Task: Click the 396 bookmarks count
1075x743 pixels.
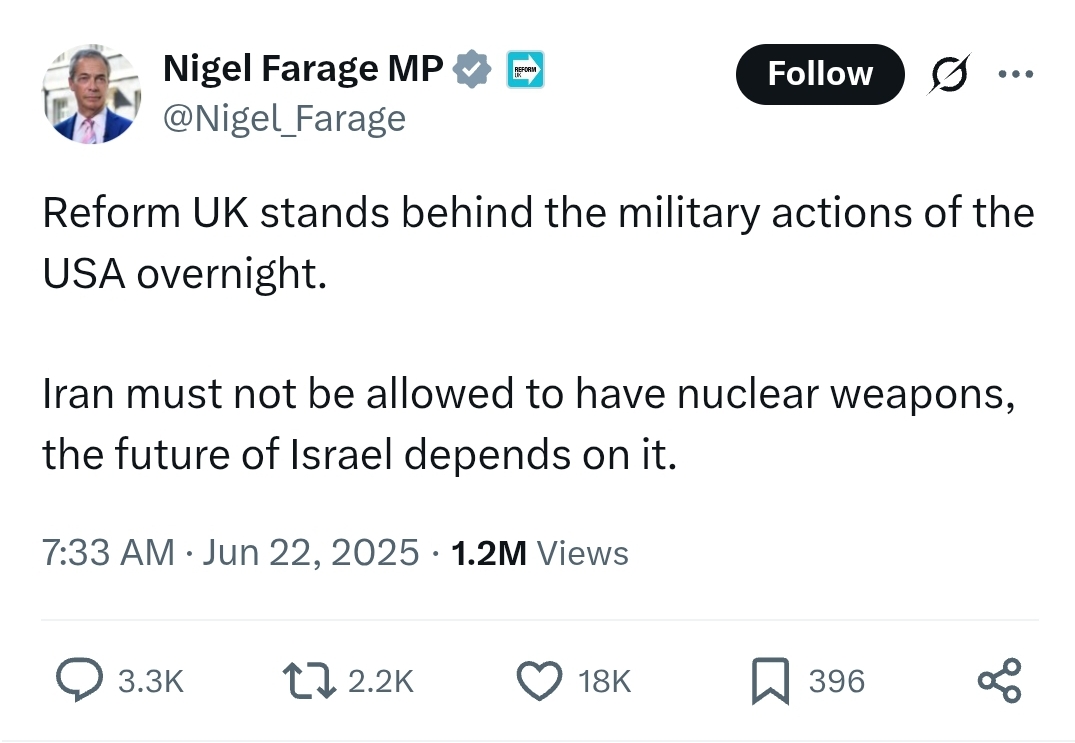Action: point(836,681)
